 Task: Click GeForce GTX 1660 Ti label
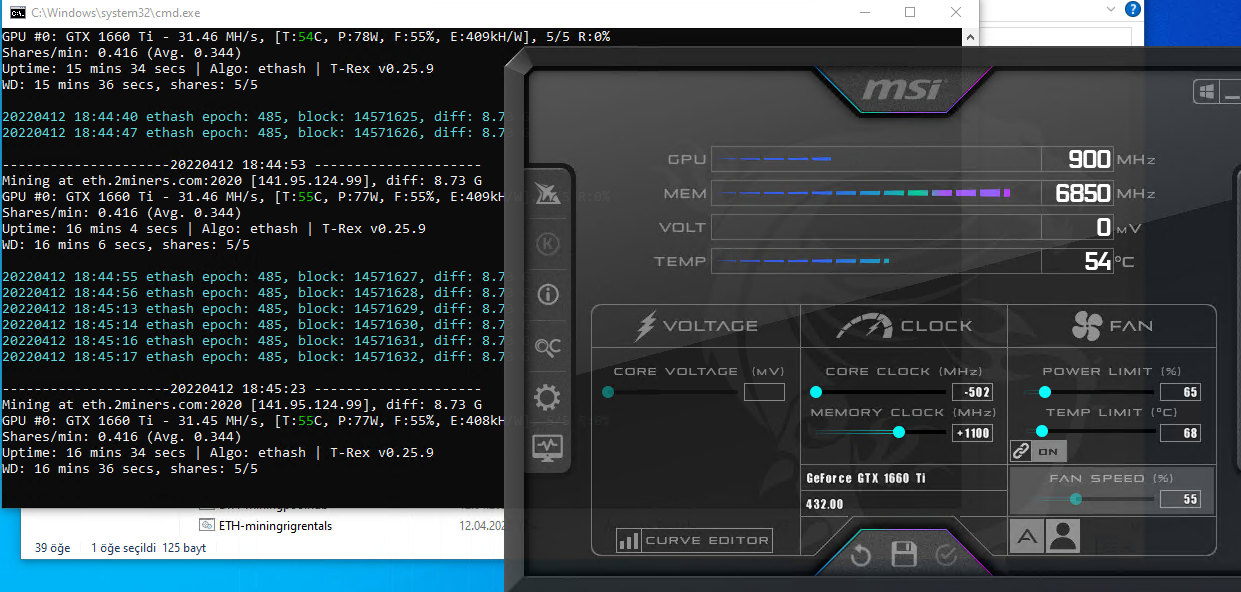pos(866,478)
